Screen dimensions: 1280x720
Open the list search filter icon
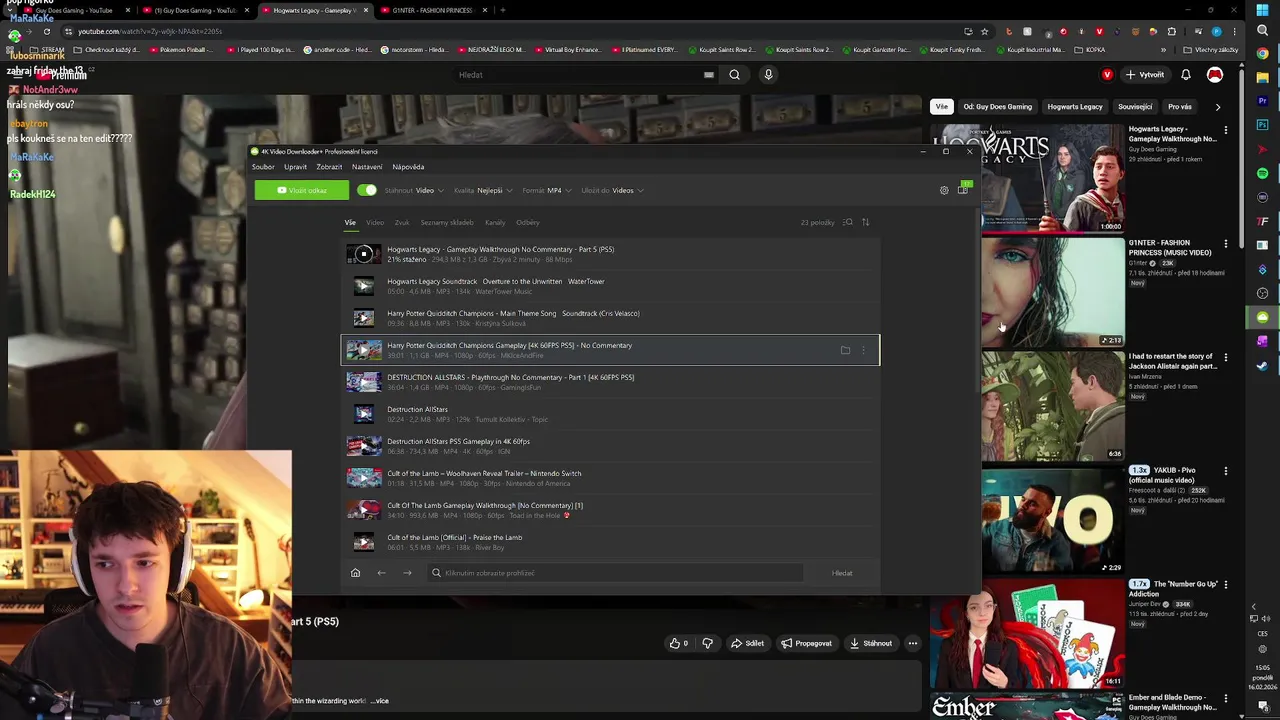click(847, 222)
